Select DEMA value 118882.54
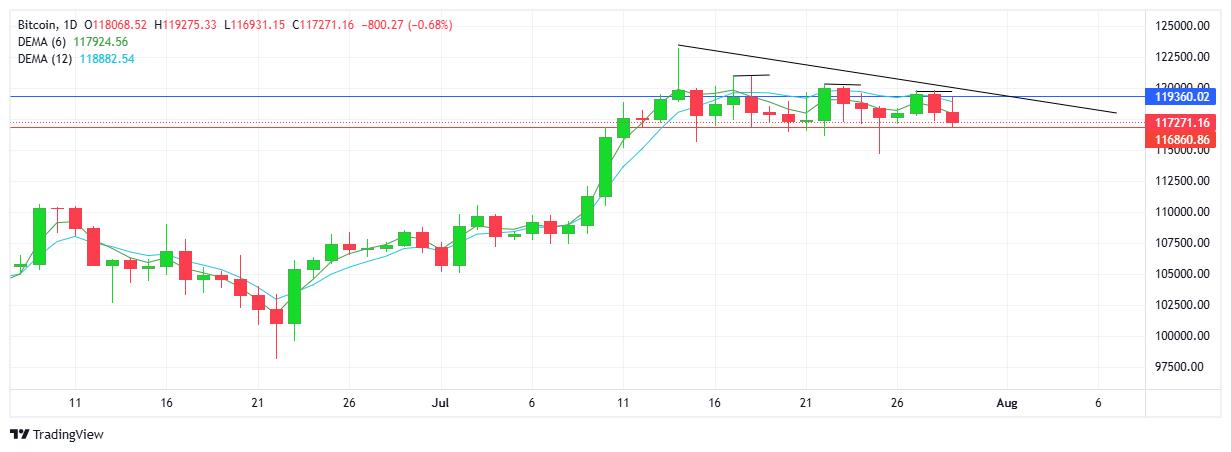Viewport: 1231px width, 452px height. [107, 59]
